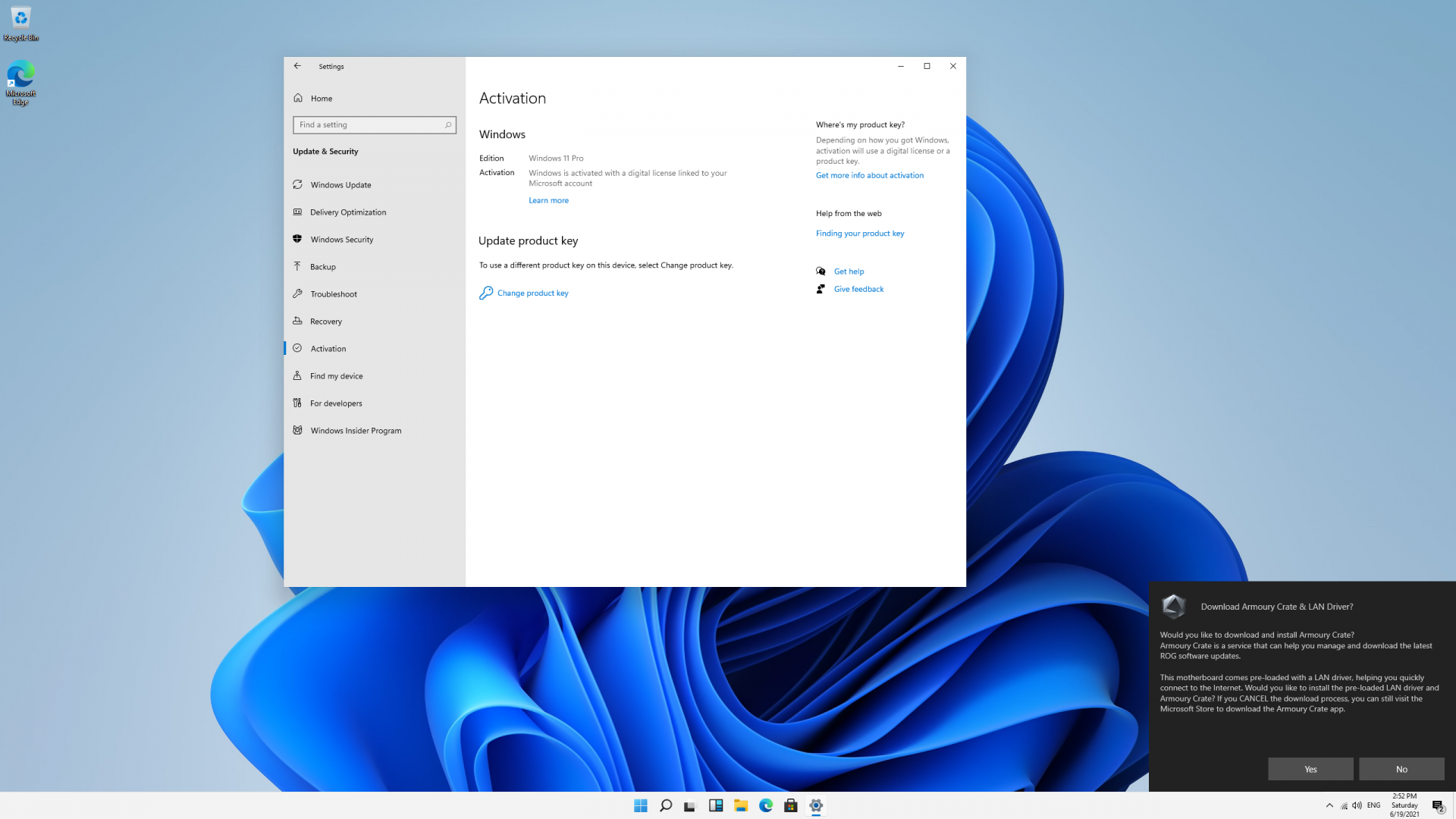1456x819 pixels.
Task: Select Recovery in the sidebar
Action: pyautogui.click(x=325, y=322)
